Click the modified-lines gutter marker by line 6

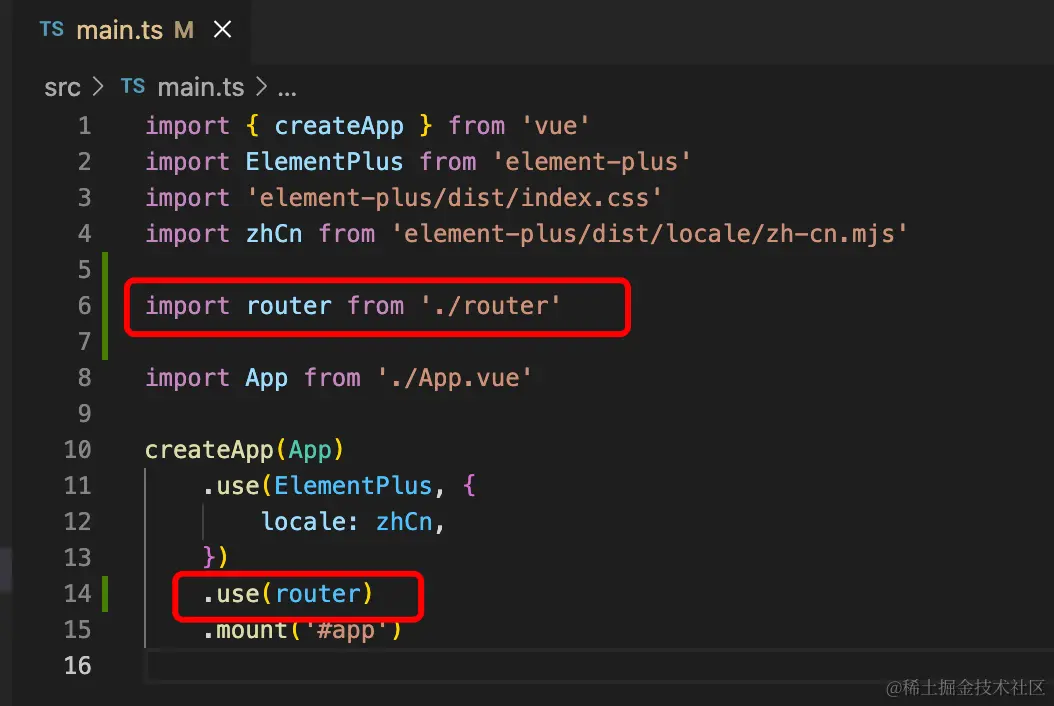[105, 306]
